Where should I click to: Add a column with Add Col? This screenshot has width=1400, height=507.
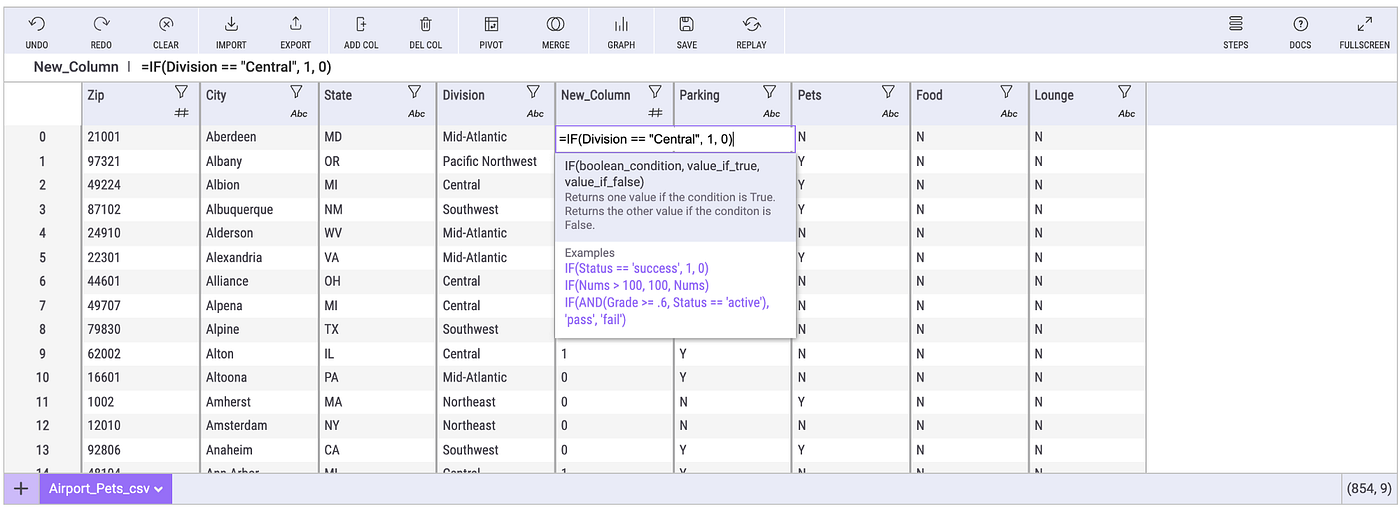coord(361,24)
